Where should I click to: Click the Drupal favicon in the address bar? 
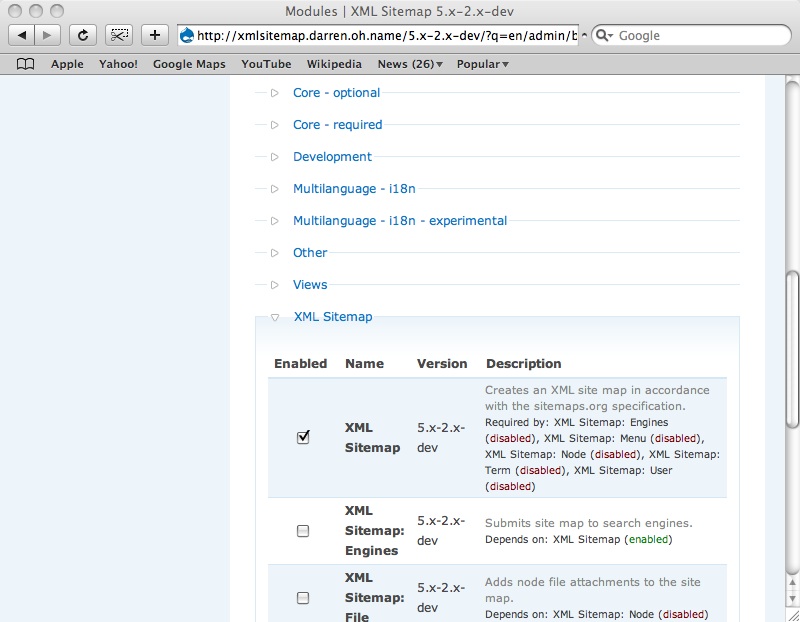[x=186, y=35]
